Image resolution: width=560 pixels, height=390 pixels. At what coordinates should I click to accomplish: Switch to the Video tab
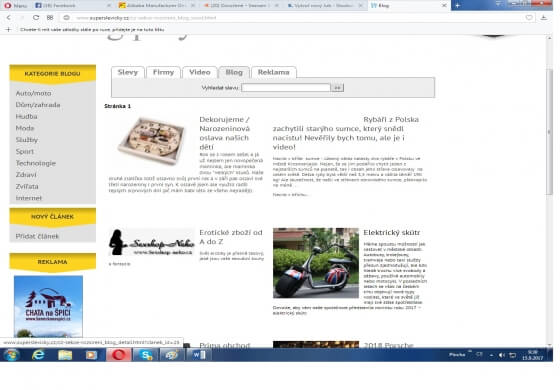(x=200, y=72)
